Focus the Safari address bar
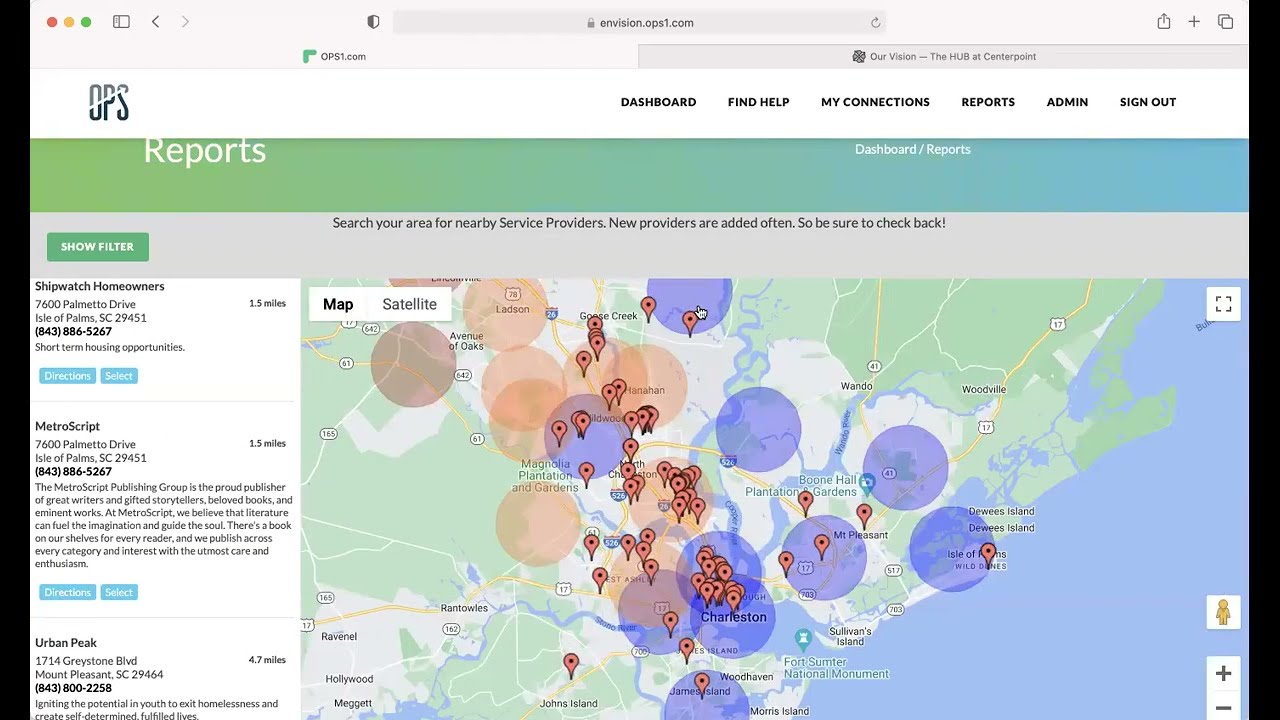The image size is (1280, 720). tap(639, 22)
